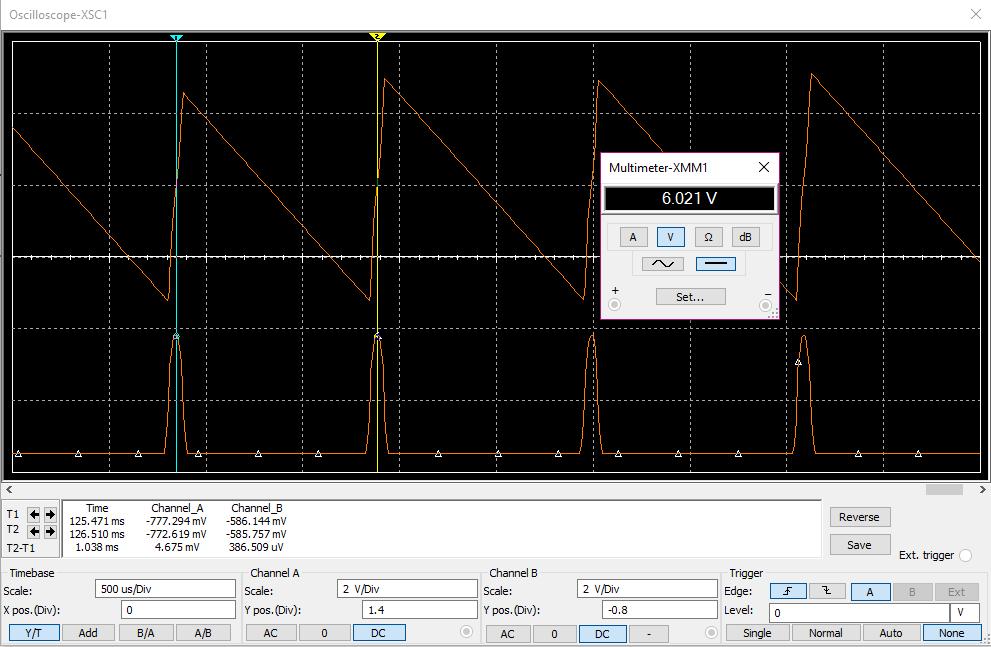991x647 pixels.
Task: Switch multimeter to ammeter A mode
Action: click(x=633, y=237)
